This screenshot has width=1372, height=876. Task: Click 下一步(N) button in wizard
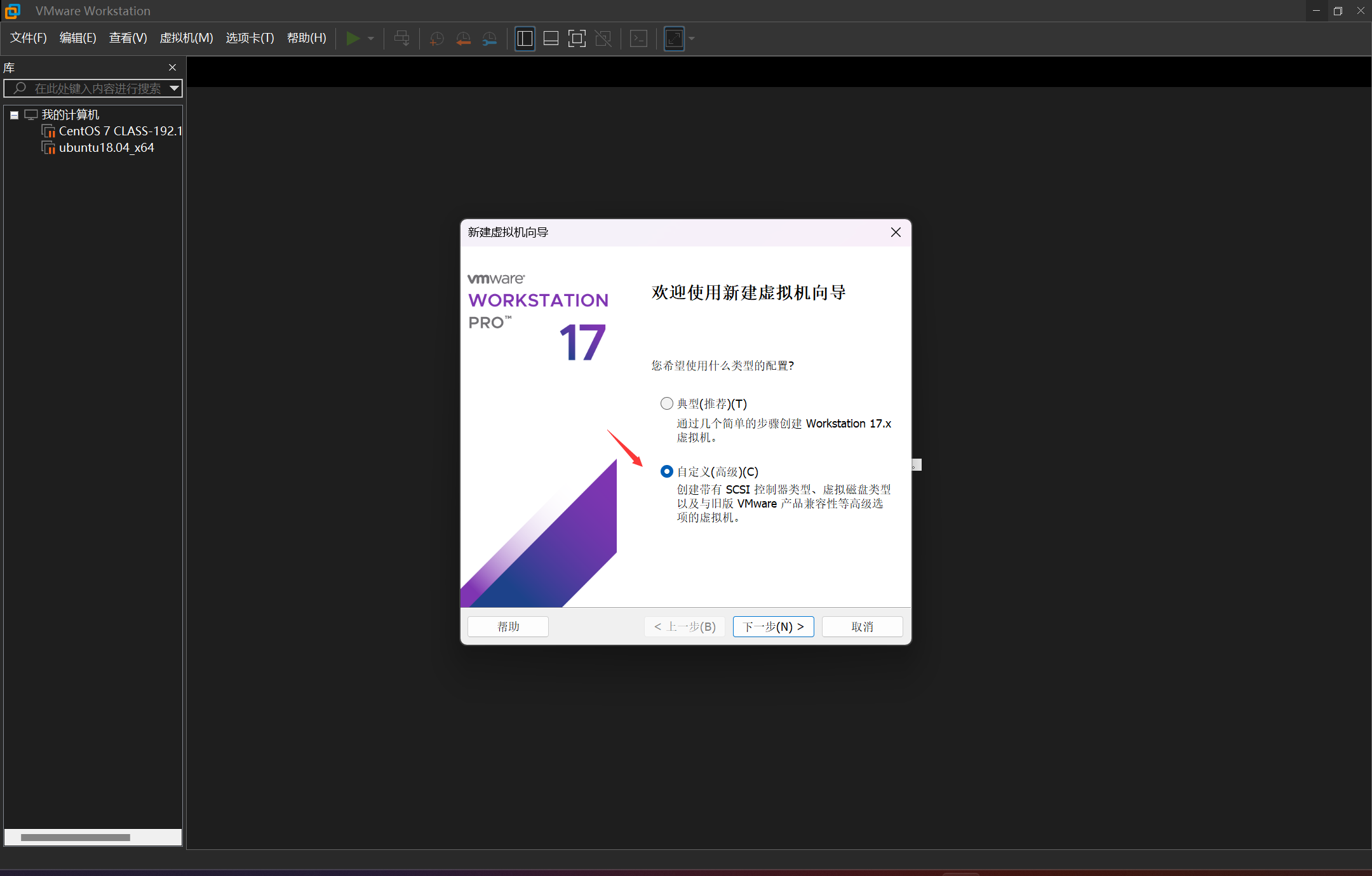(x=773, y=626)
